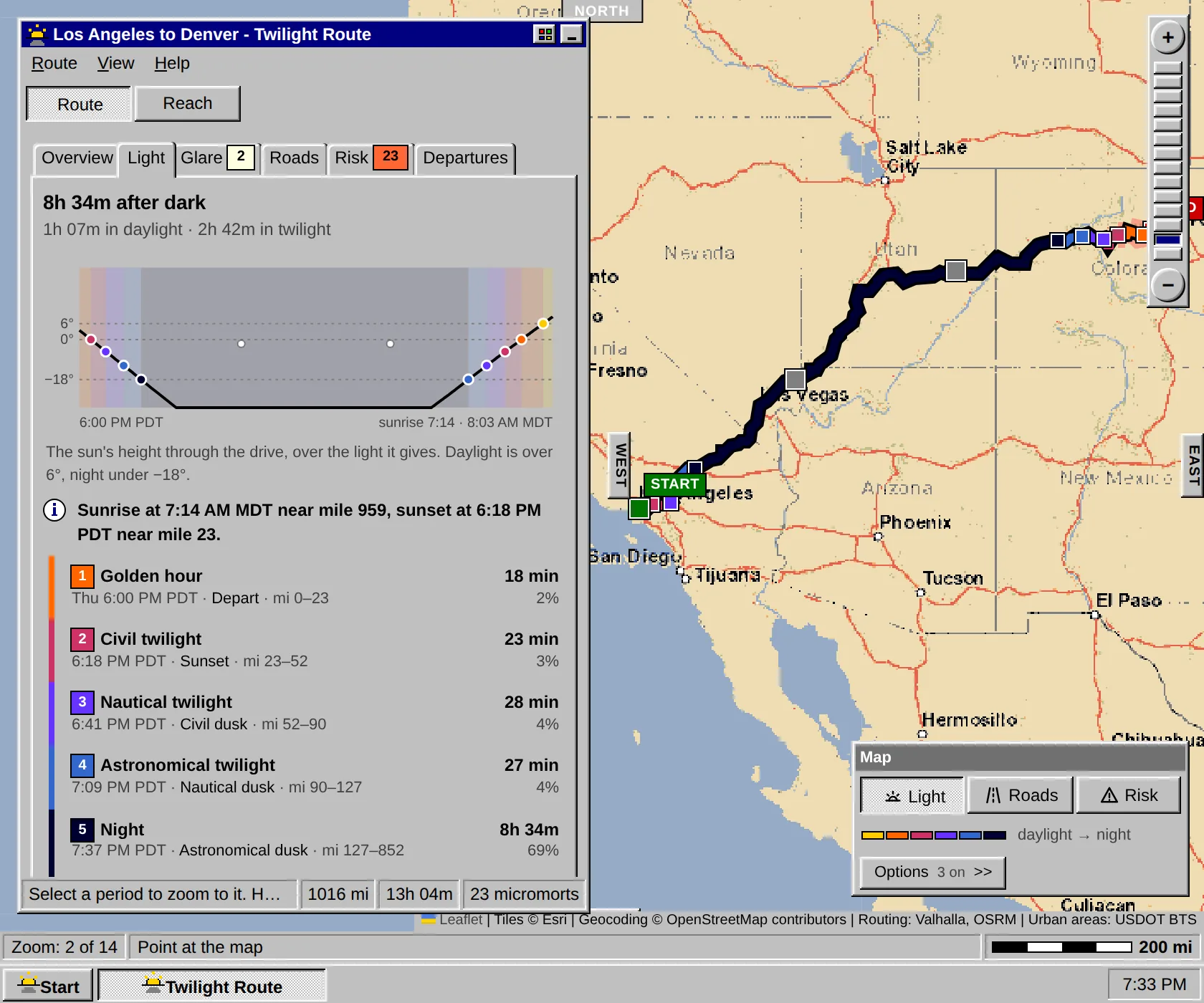Screen dimensions: 1204x1003
Task: Click the zoom in plus button on map
Action: pos(1167,37)
